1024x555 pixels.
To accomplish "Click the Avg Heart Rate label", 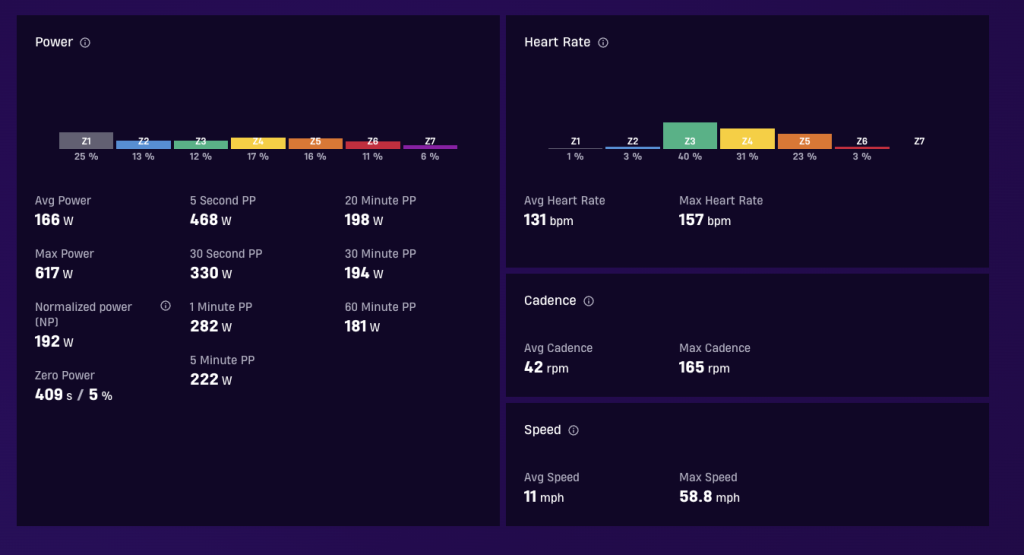I will (x=564, y=200).
